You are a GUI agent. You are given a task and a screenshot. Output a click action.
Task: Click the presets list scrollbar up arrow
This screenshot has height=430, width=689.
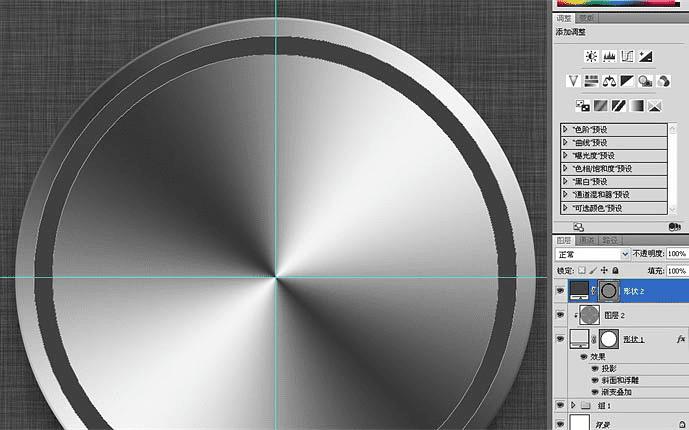click(672, 128)
